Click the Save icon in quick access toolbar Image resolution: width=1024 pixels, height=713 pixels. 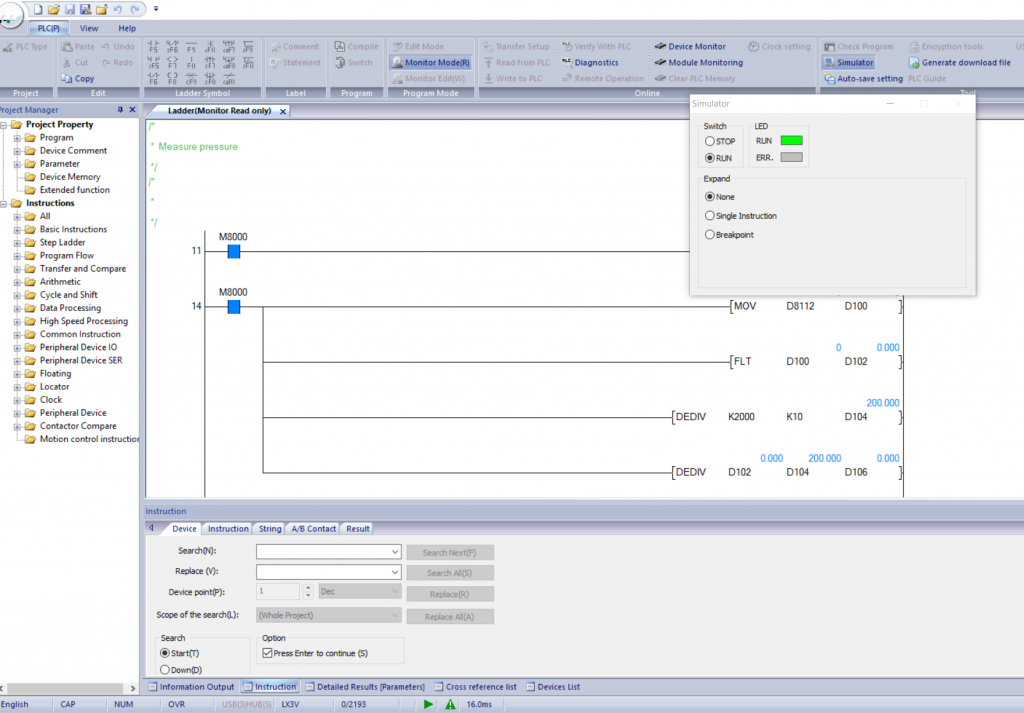(70, 9)
